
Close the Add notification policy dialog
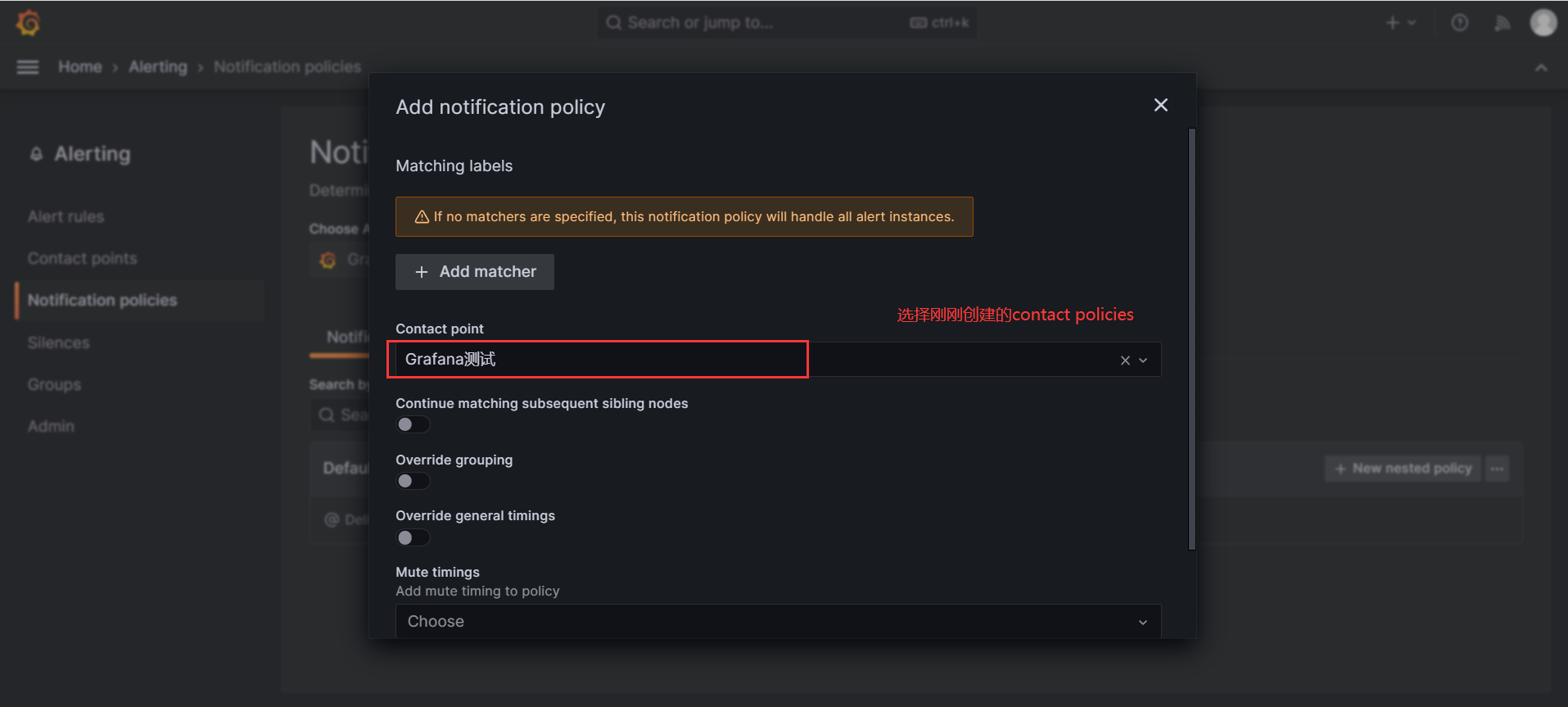[x=1160, y=106]
